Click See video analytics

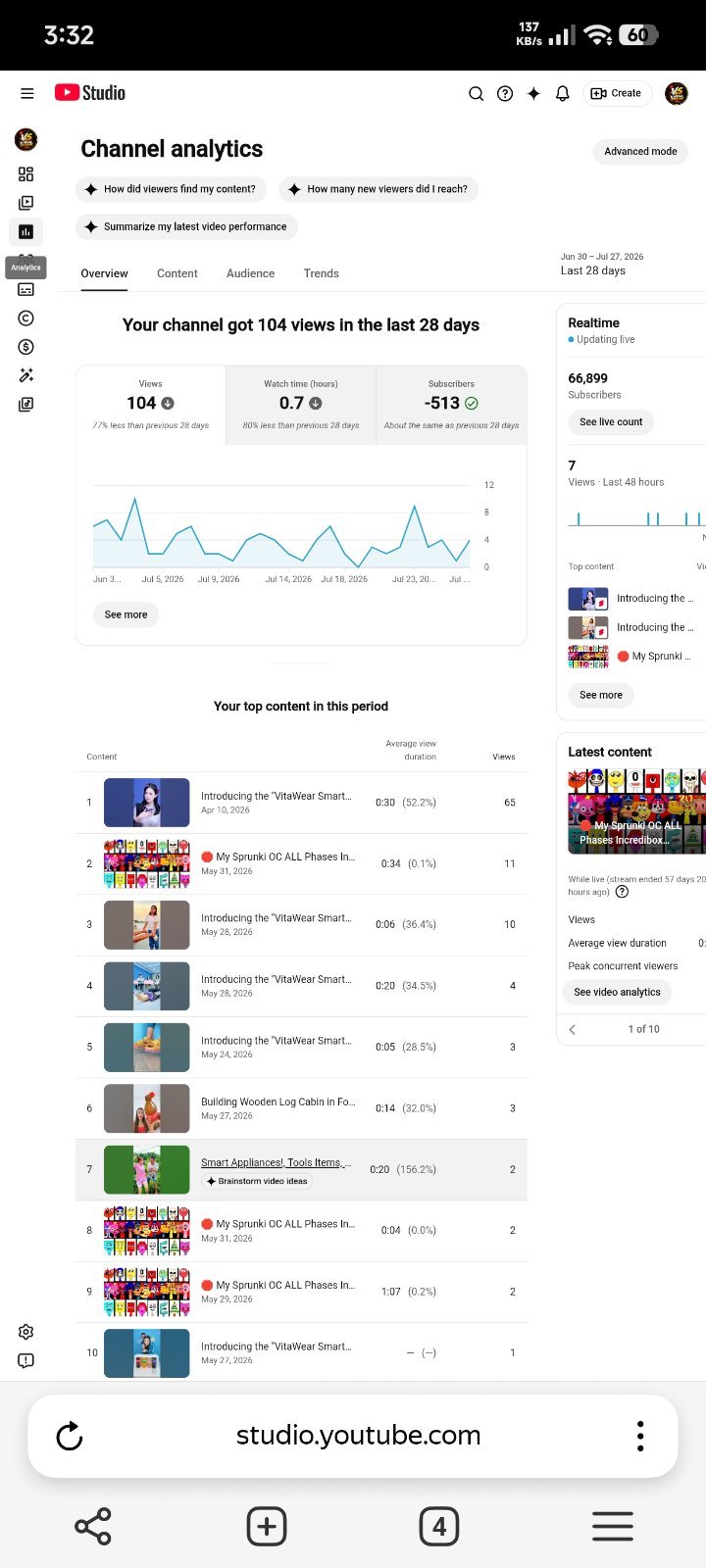click(x=618, y=992)
